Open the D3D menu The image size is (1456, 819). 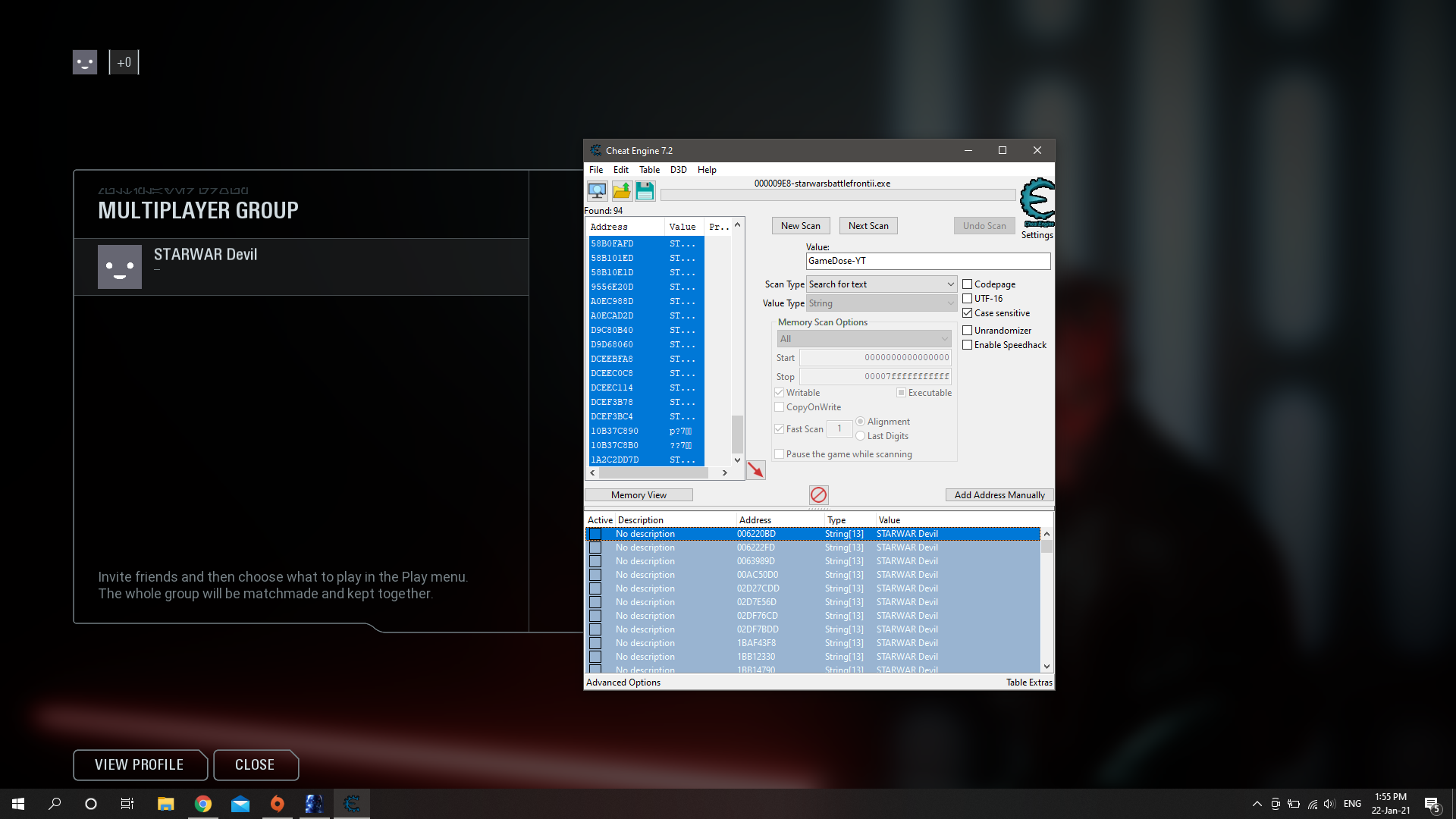tap(678, 170)
